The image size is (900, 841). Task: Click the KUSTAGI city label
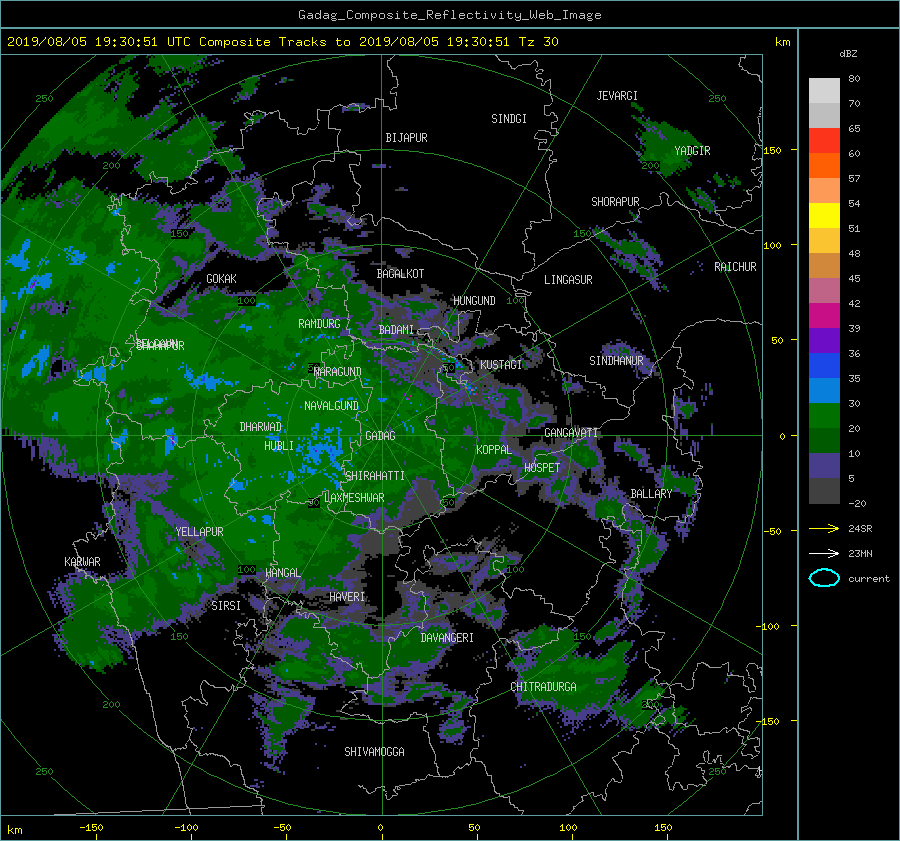tap(501, 365)
